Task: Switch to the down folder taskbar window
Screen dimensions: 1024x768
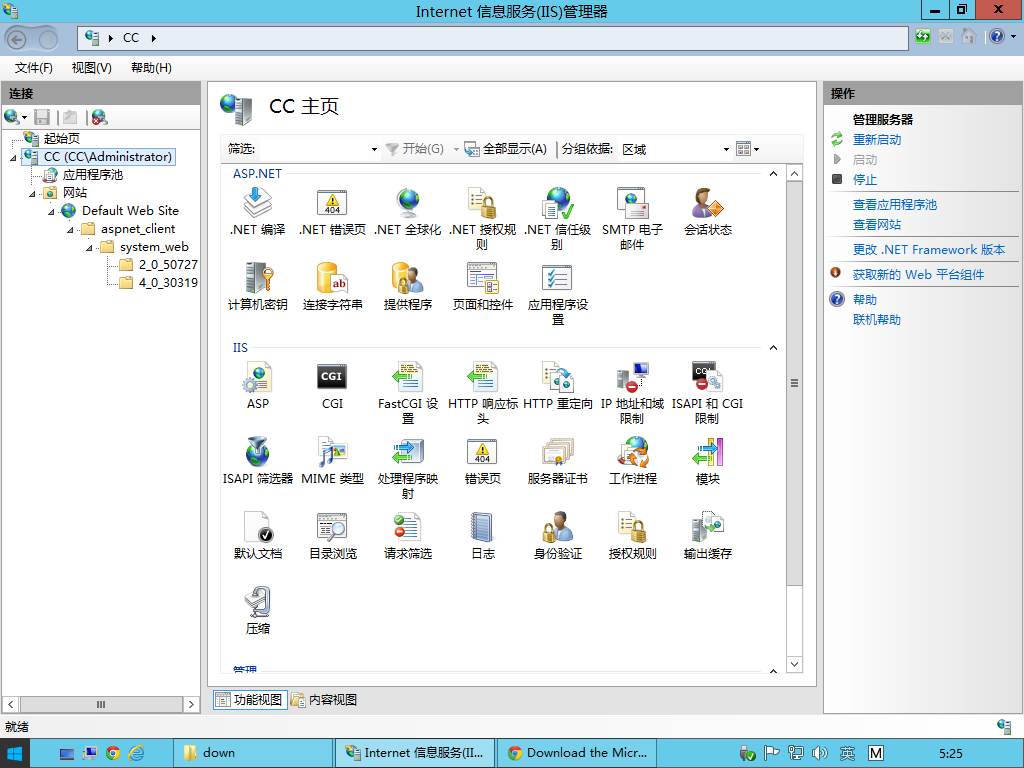Action: pos(253,754)
